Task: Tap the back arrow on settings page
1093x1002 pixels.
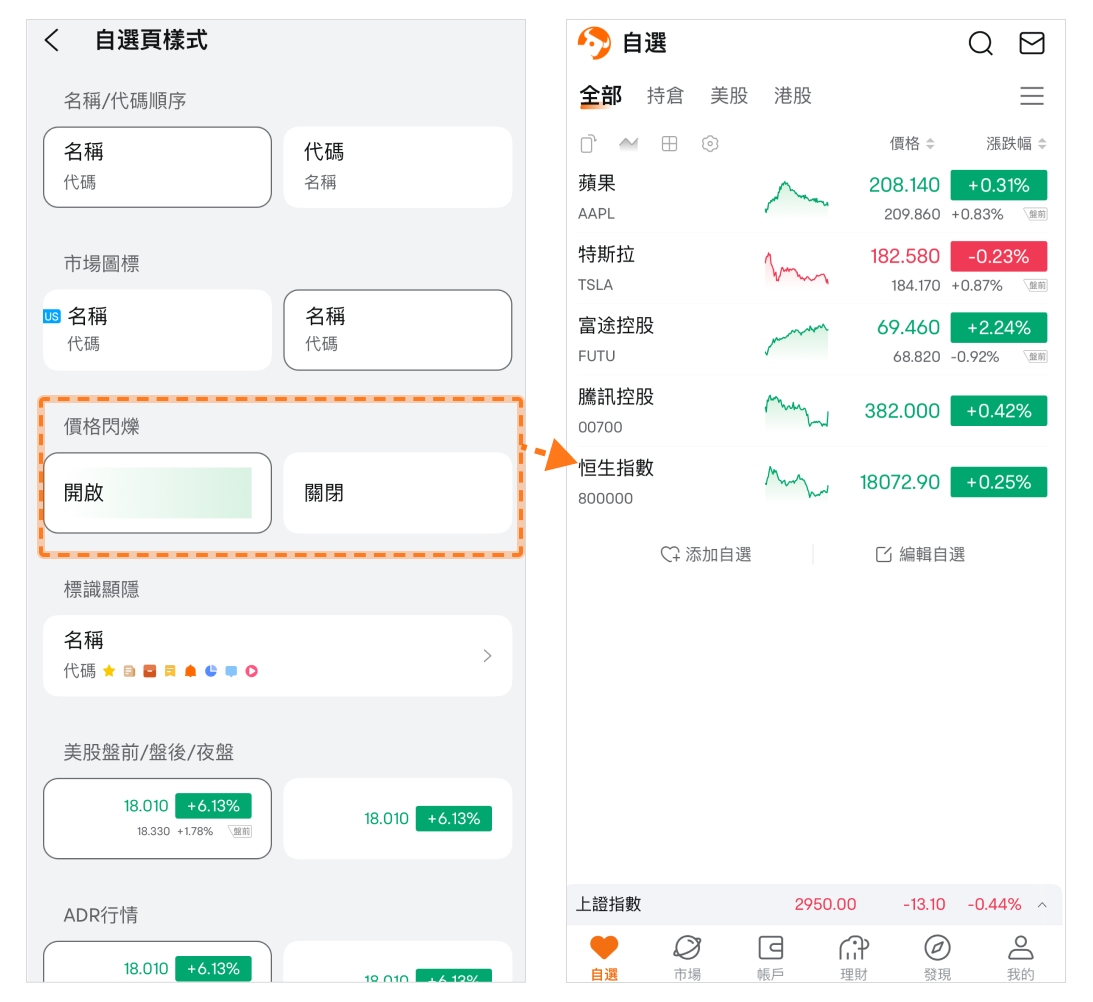Action: 52,41
